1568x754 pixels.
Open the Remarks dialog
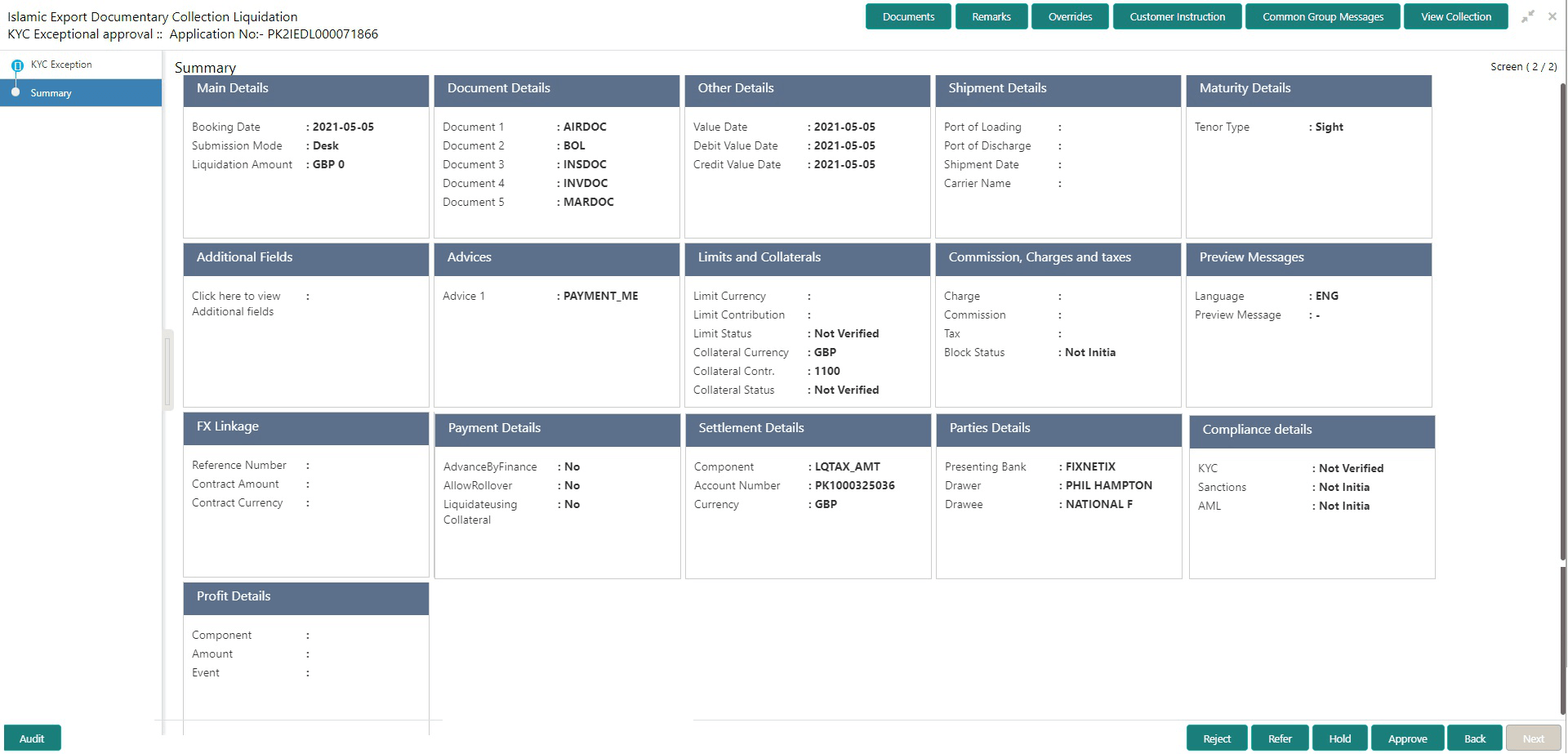coord(991,16)
